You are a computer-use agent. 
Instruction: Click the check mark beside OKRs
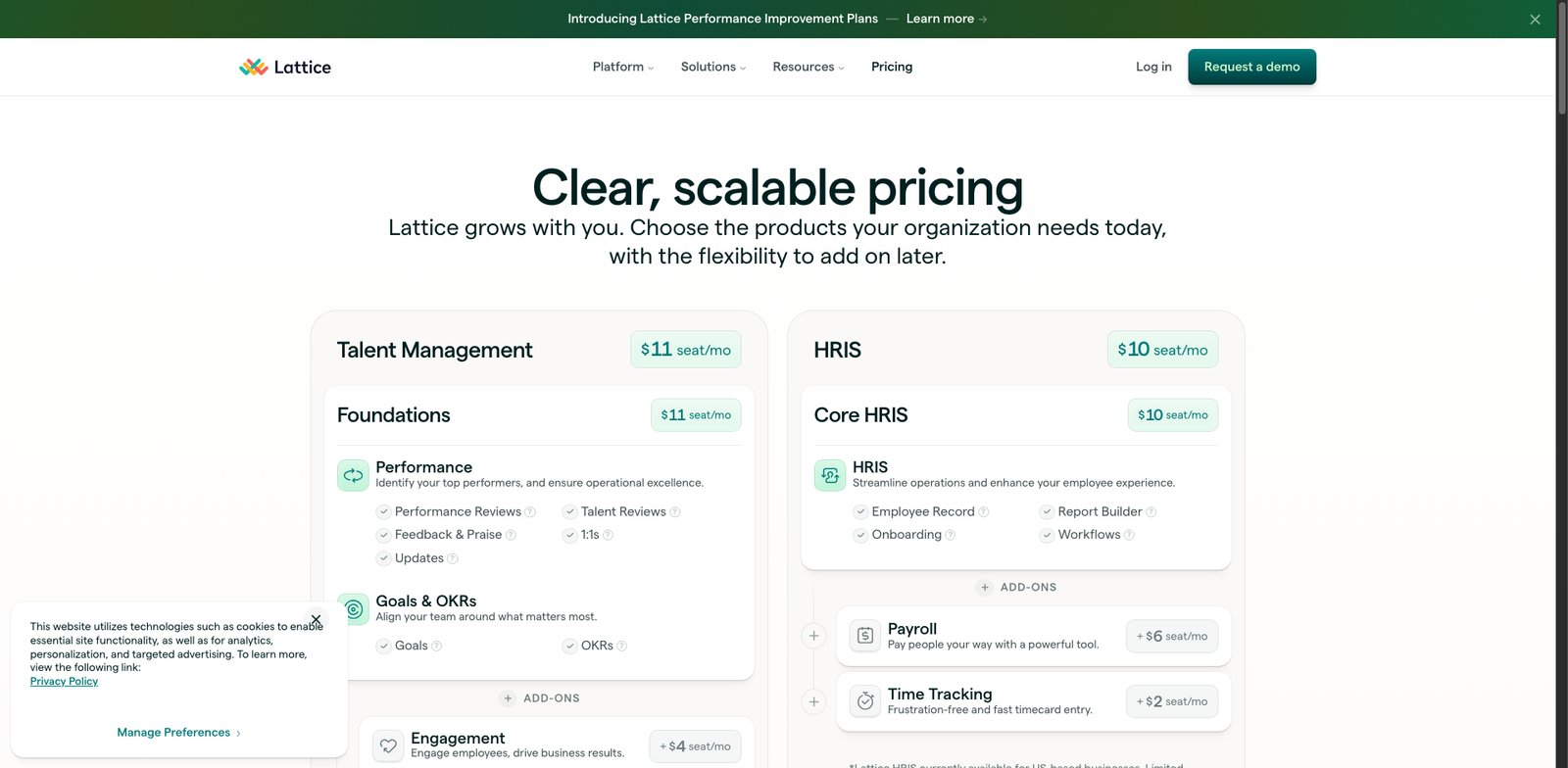[569, 646]
